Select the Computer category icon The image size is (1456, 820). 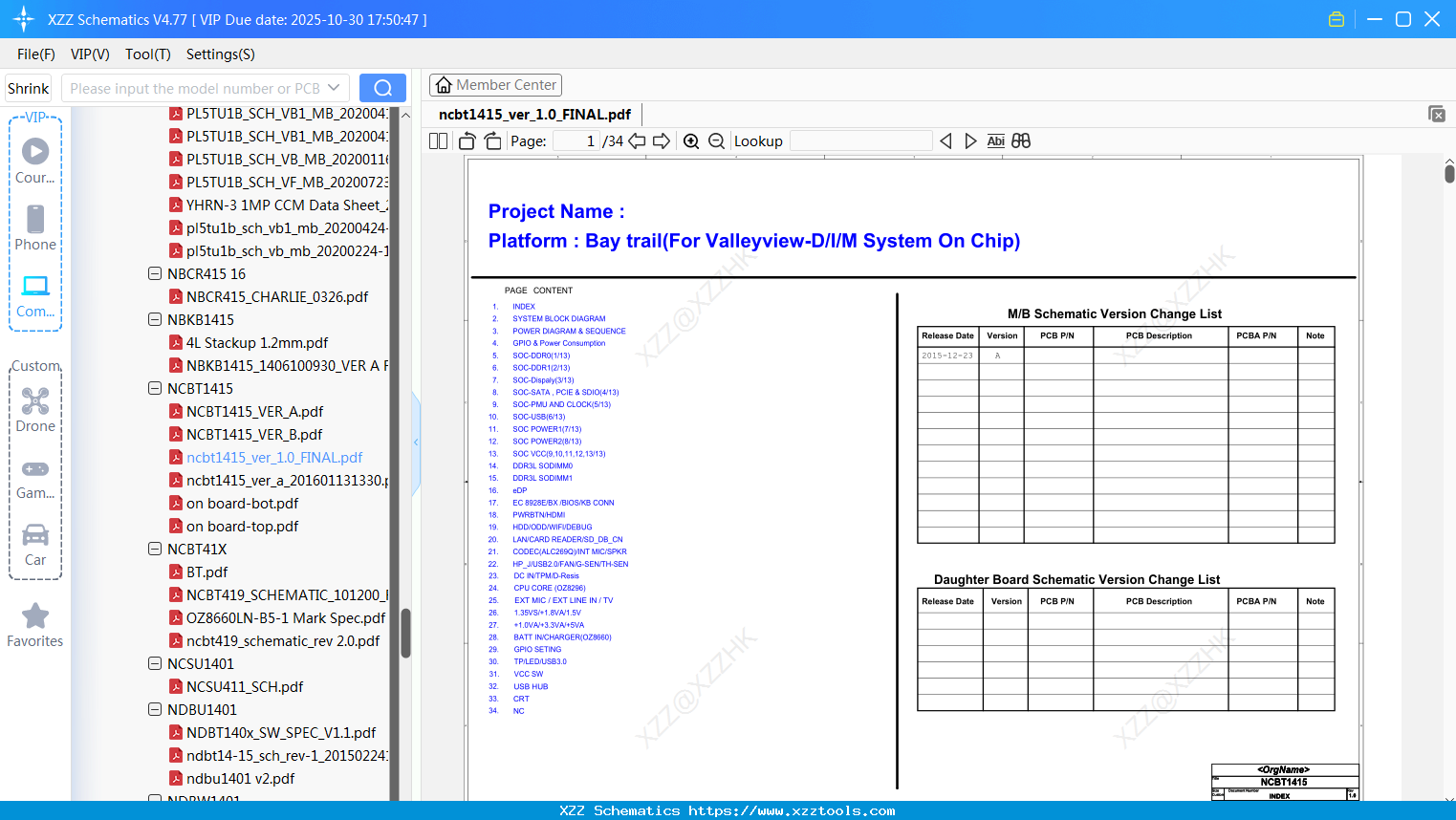35,295
